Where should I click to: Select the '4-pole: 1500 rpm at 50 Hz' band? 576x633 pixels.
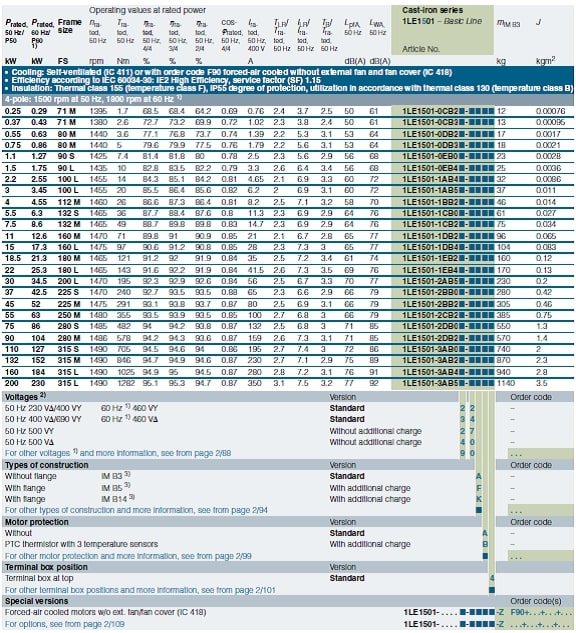[288, 99]
